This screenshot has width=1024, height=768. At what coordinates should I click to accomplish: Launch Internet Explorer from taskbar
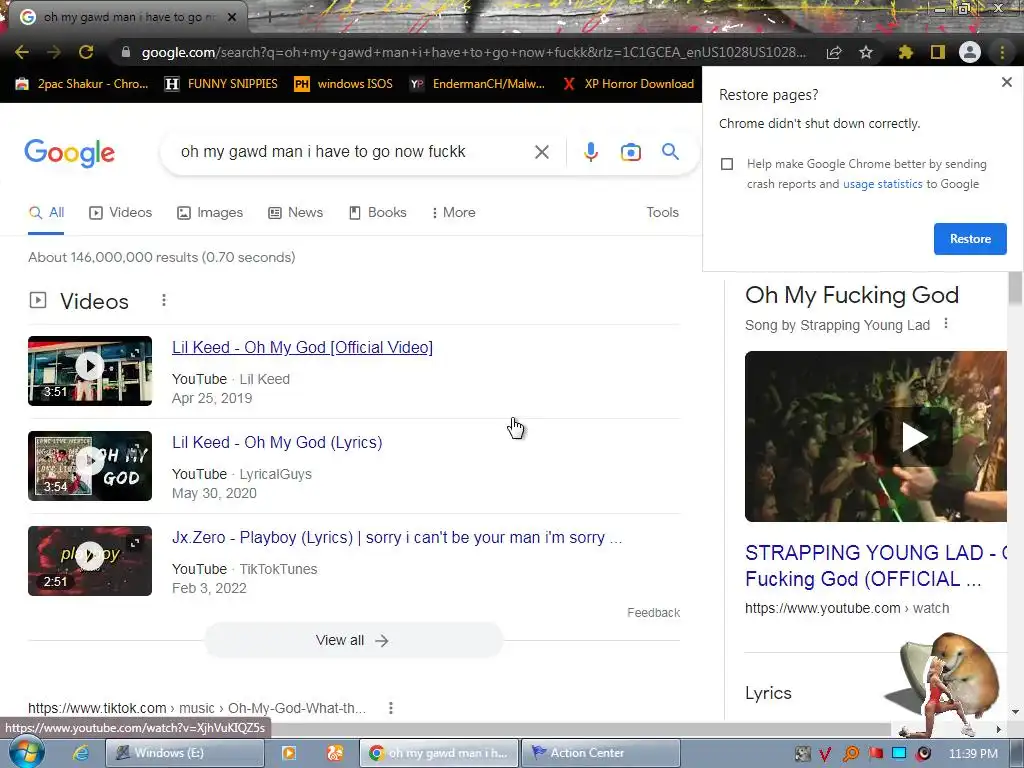pyautogui.click(x=80, y=753)
